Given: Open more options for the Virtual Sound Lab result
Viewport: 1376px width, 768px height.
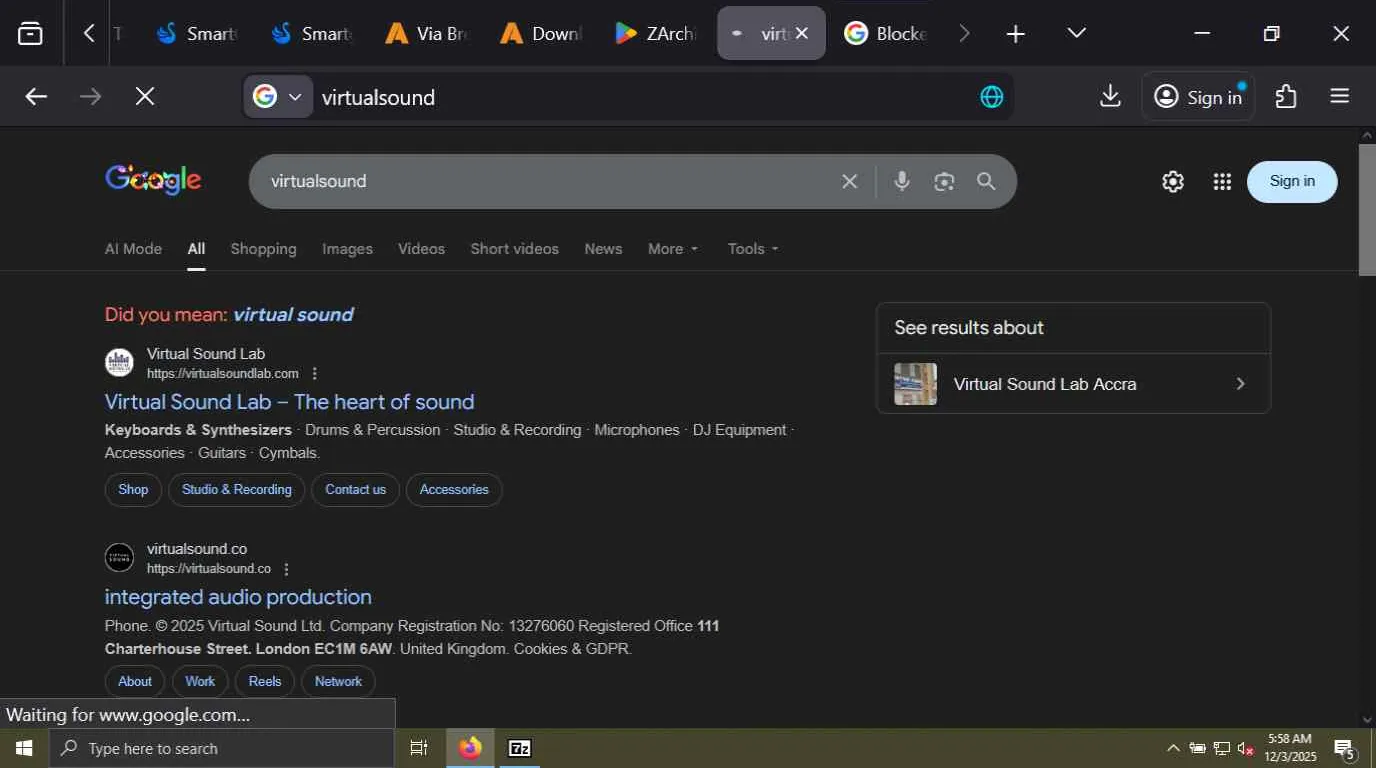Looking at the screenshot, I should [314, 374].
